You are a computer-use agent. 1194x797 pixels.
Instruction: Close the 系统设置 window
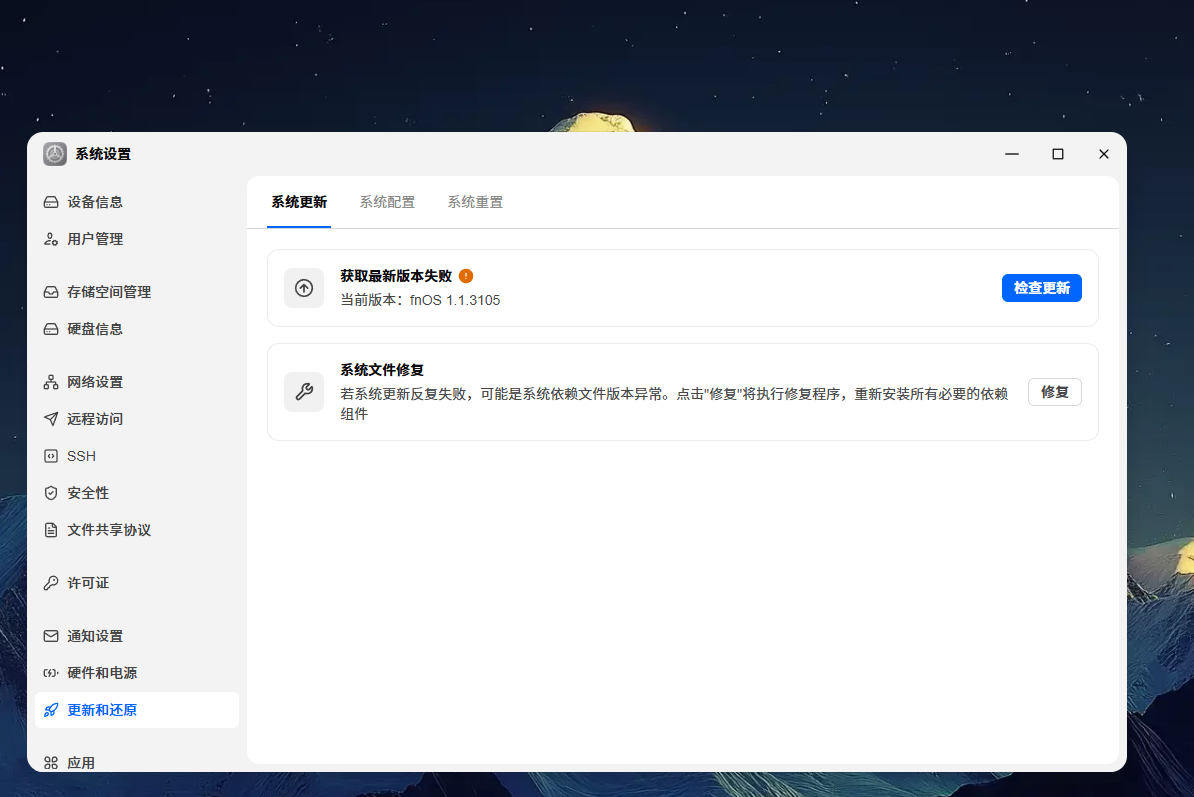[1103, 154]
